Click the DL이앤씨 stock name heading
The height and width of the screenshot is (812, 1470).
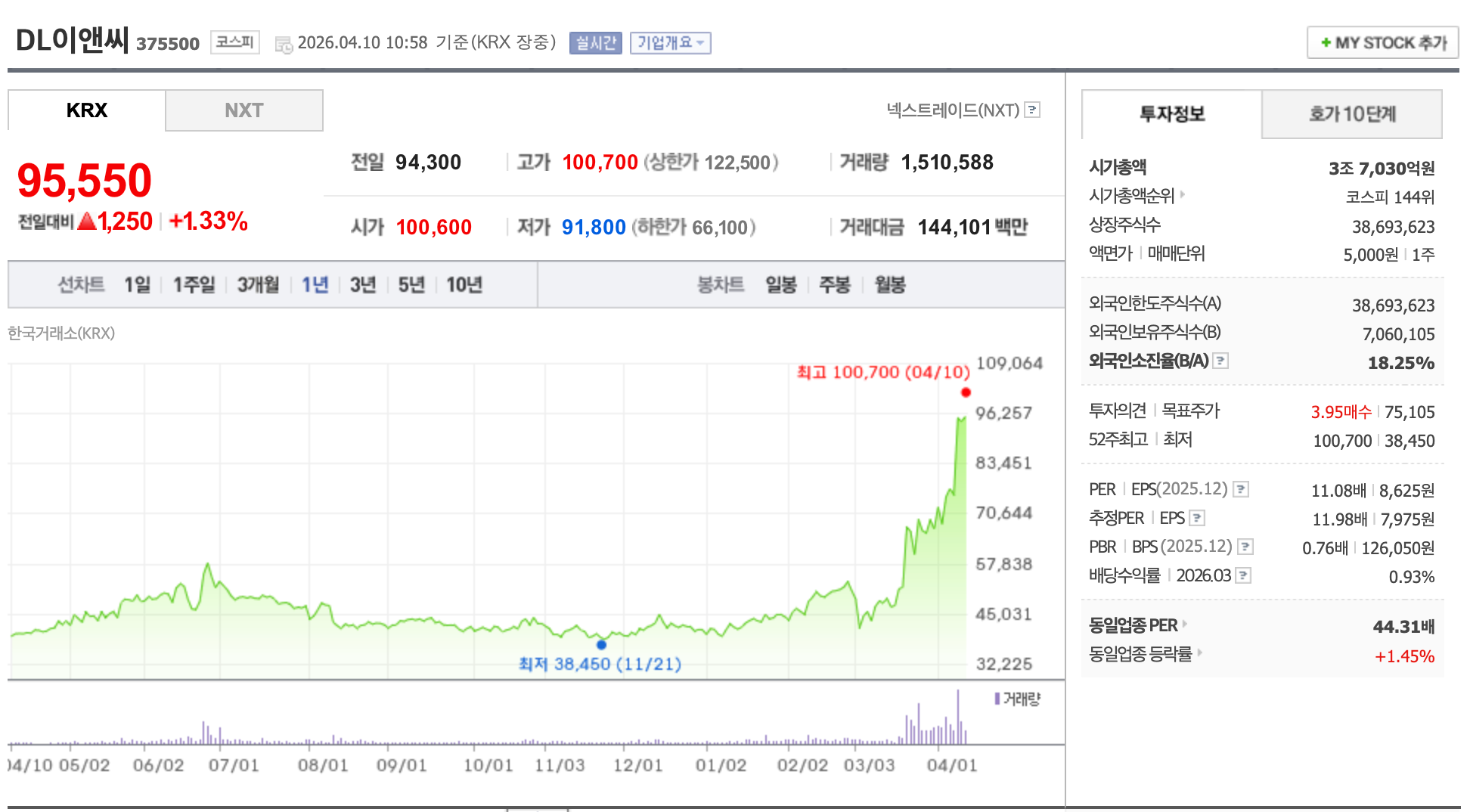pos(72,41)
